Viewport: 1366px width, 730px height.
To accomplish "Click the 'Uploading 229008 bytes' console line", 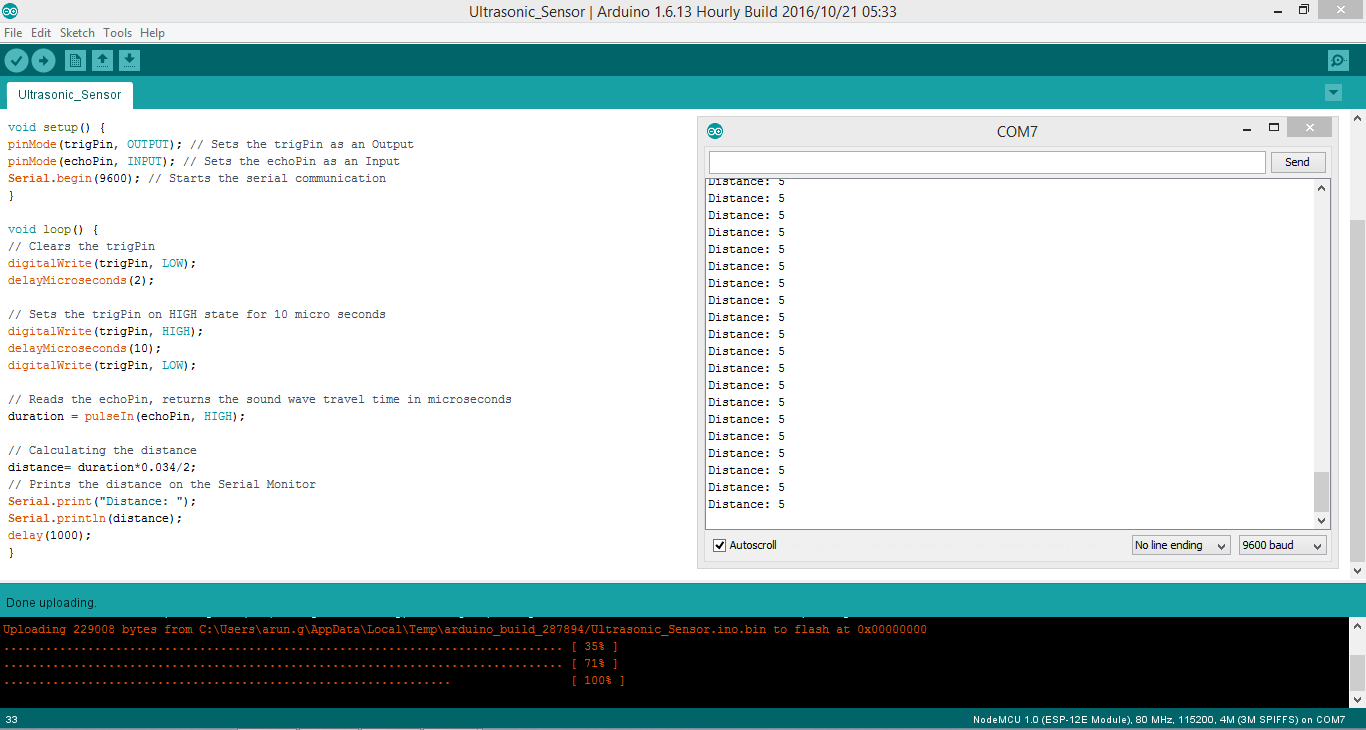I will [x=465, y=630].
